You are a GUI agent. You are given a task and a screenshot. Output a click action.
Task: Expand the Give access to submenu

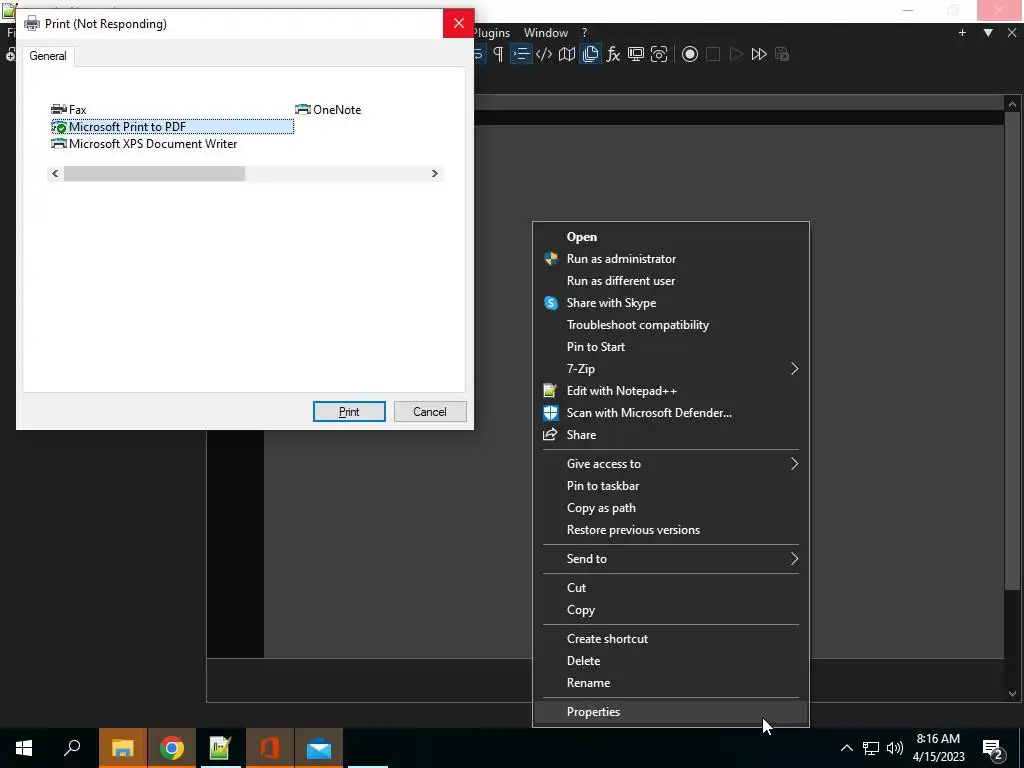click(x=671, y=464)
